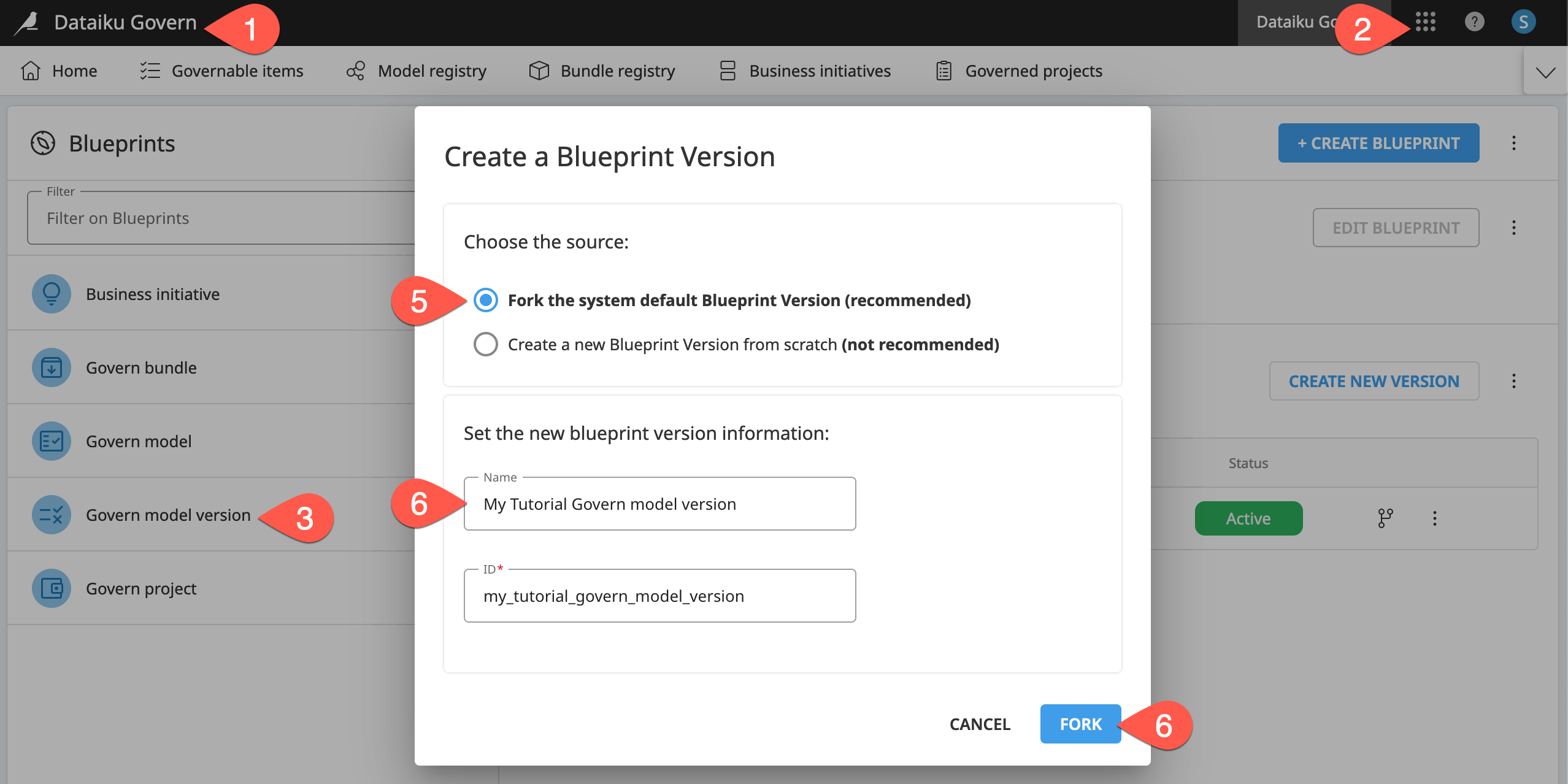This screenshot has height=784, width=1568.
Task: Edit the Name input field text
Action: click(x=661, y=503)
